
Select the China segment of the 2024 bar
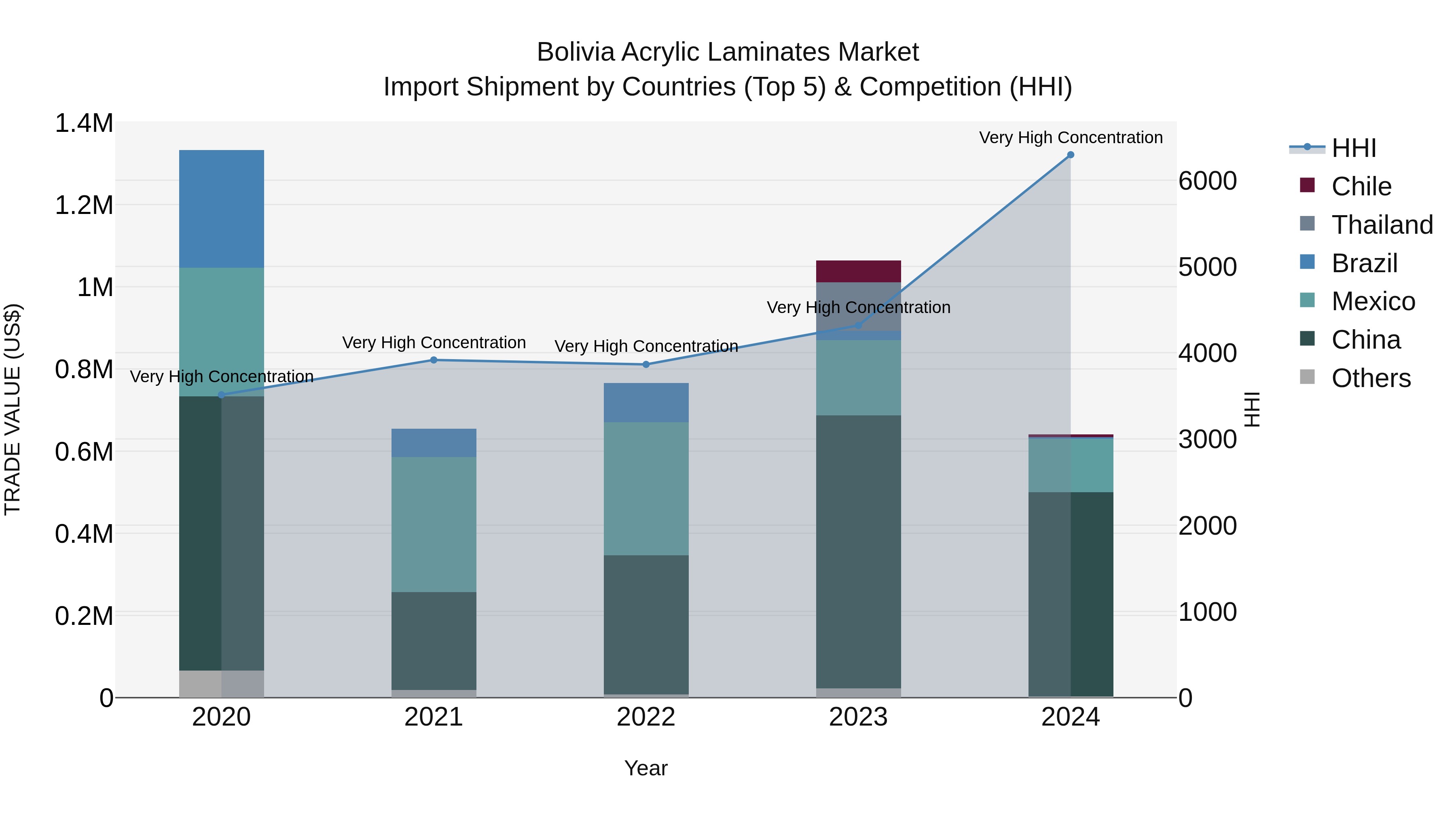[x=1071, y=595]
